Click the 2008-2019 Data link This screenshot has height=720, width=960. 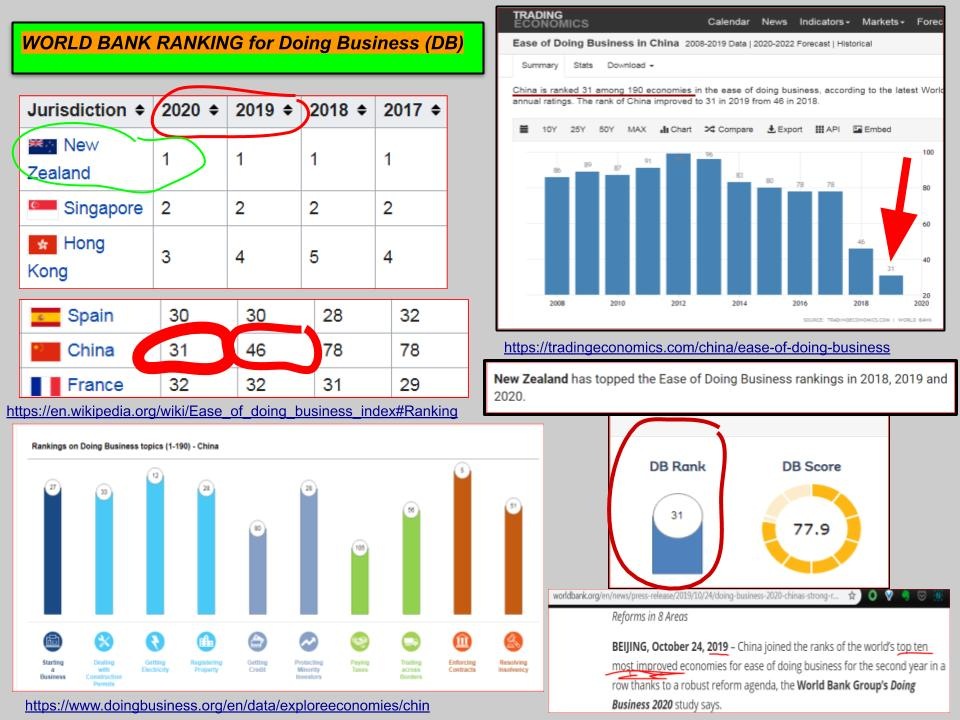[717, 44]
